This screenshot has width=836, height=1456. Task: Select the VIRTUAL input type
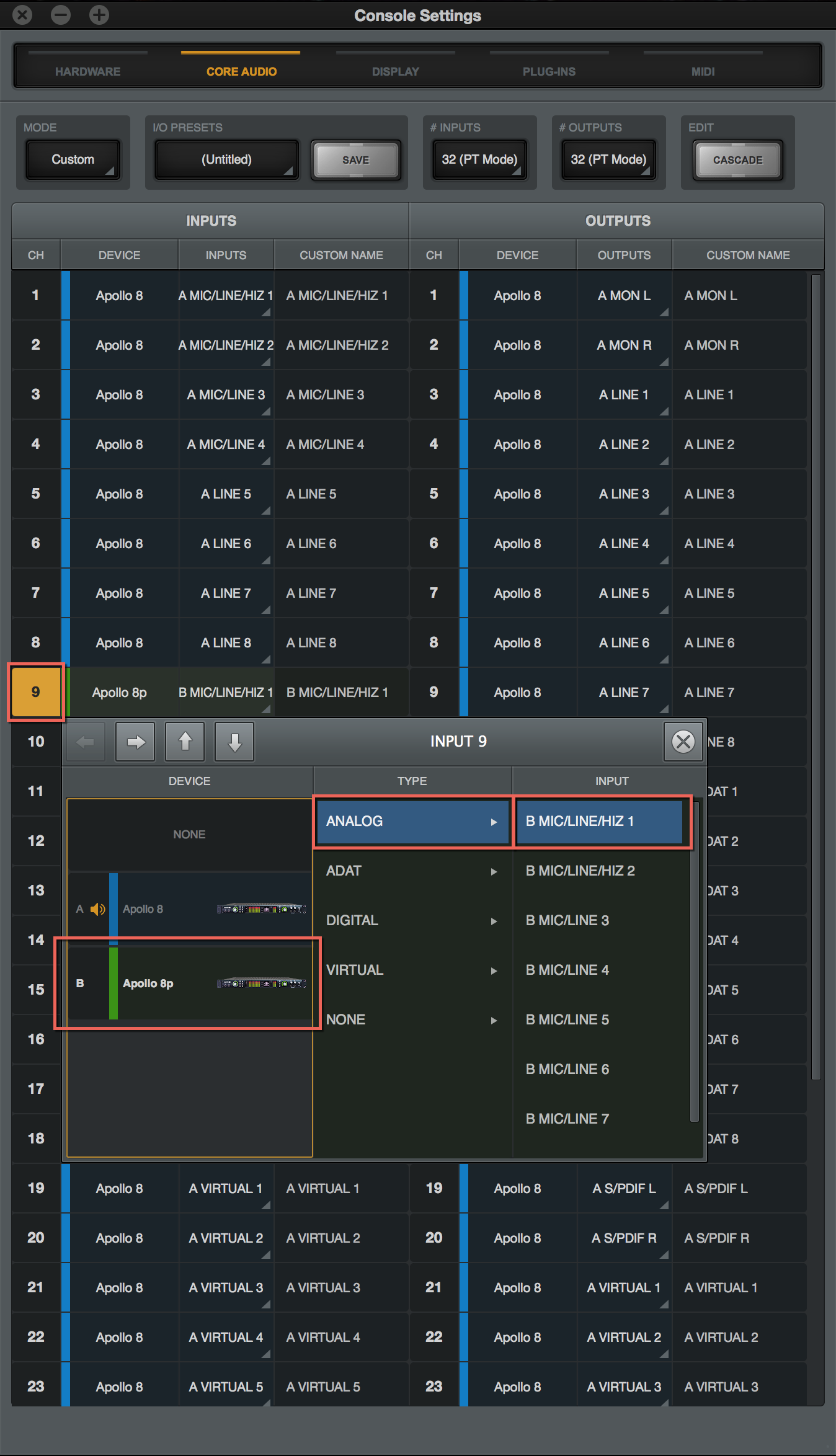(412, 970)
